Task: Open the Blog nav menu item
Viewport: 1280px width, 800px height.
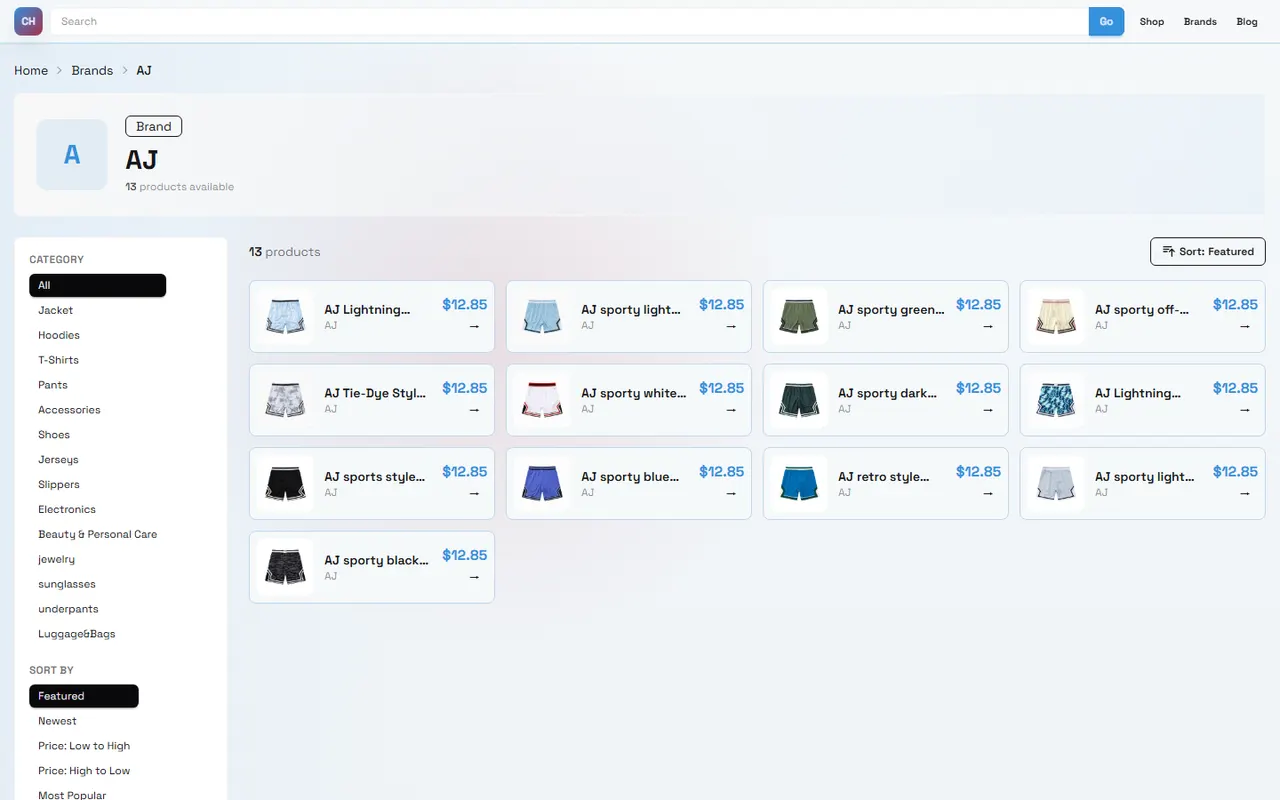Action: [x=1247, y=21]
